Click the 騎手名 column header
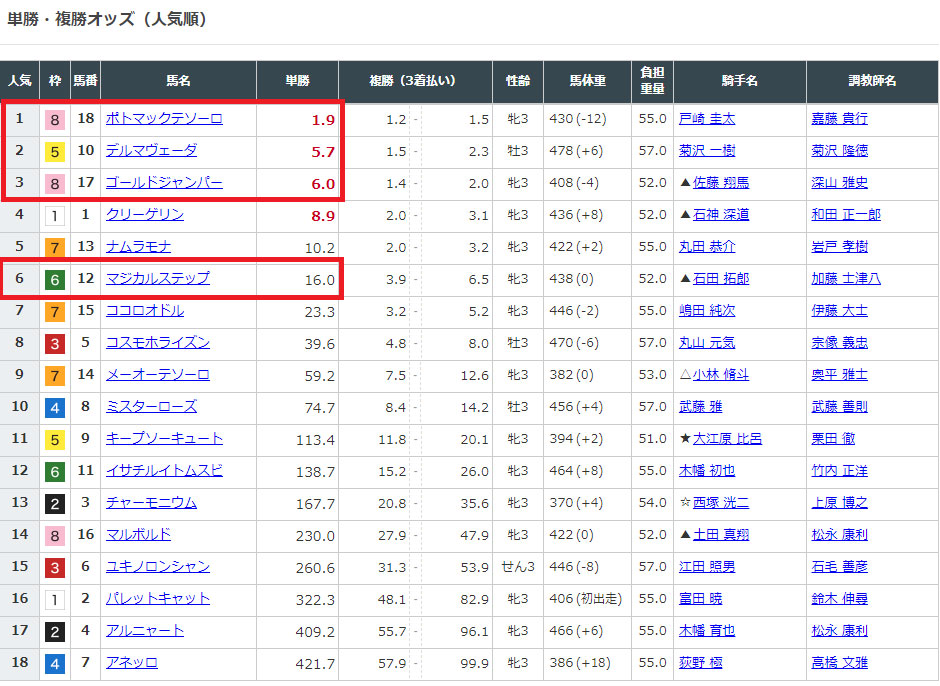940x686 pixels. tap(739, 80)
